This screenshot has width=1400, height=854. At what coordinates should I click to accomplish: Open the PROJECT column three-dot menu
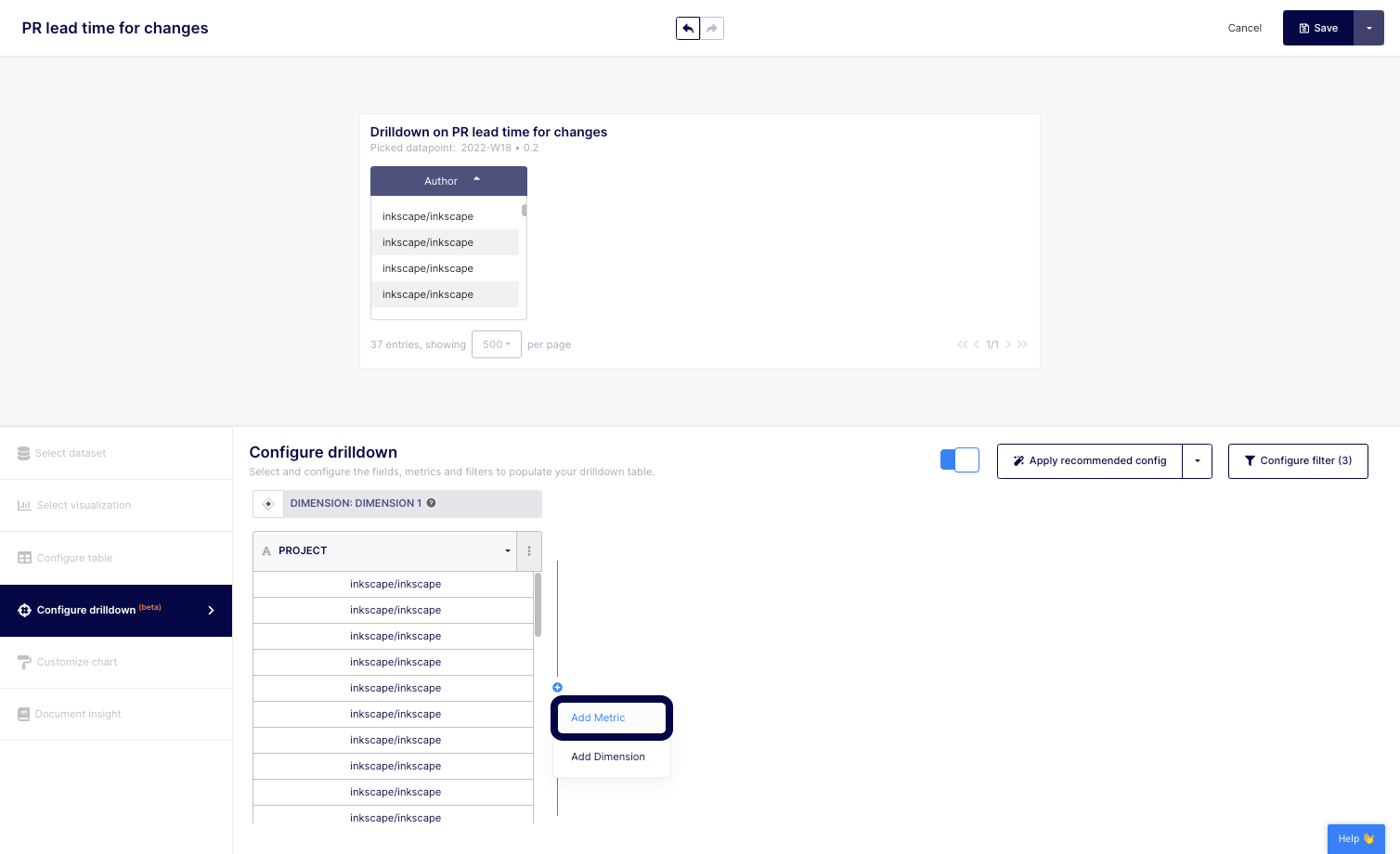tap(529, 551)
